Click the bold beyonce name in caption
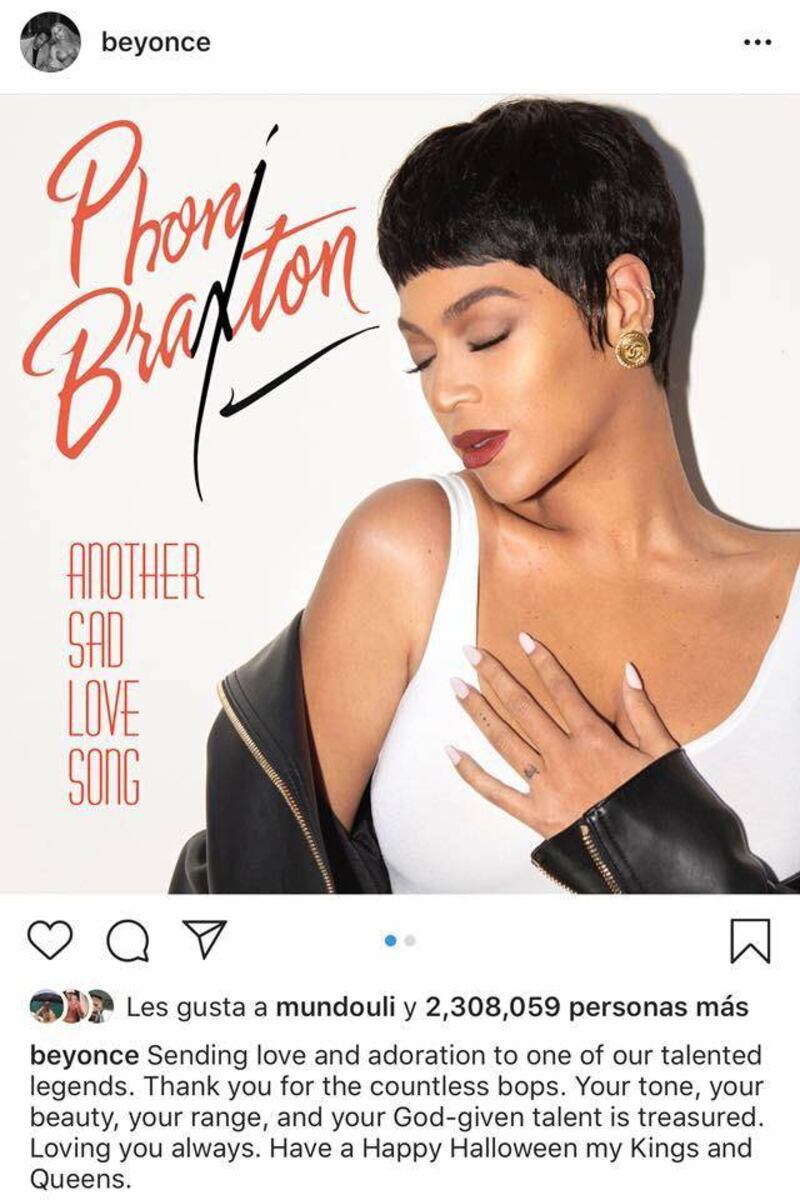 pos(86,1055)
